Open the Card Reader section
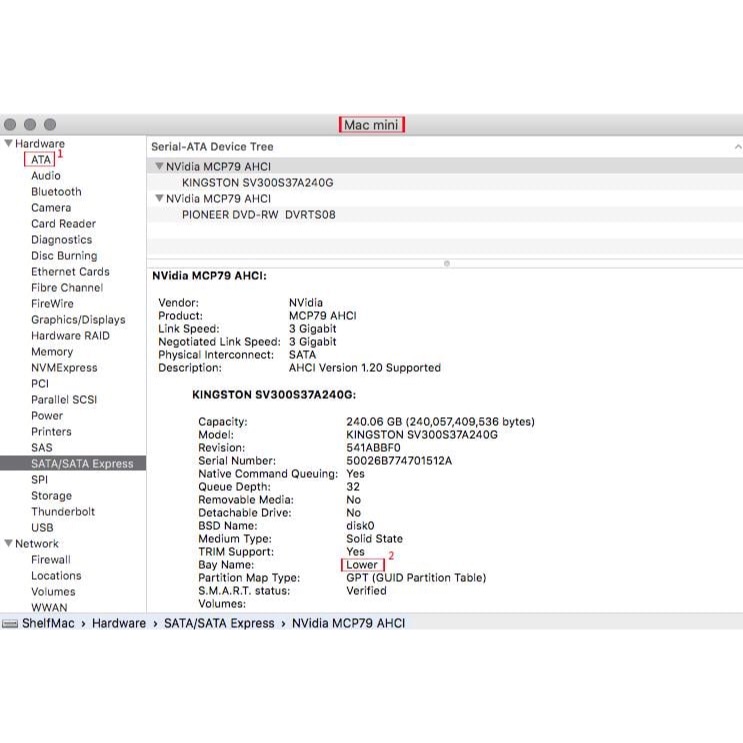This screenshot has width=743, height=743. pos(63,224)
